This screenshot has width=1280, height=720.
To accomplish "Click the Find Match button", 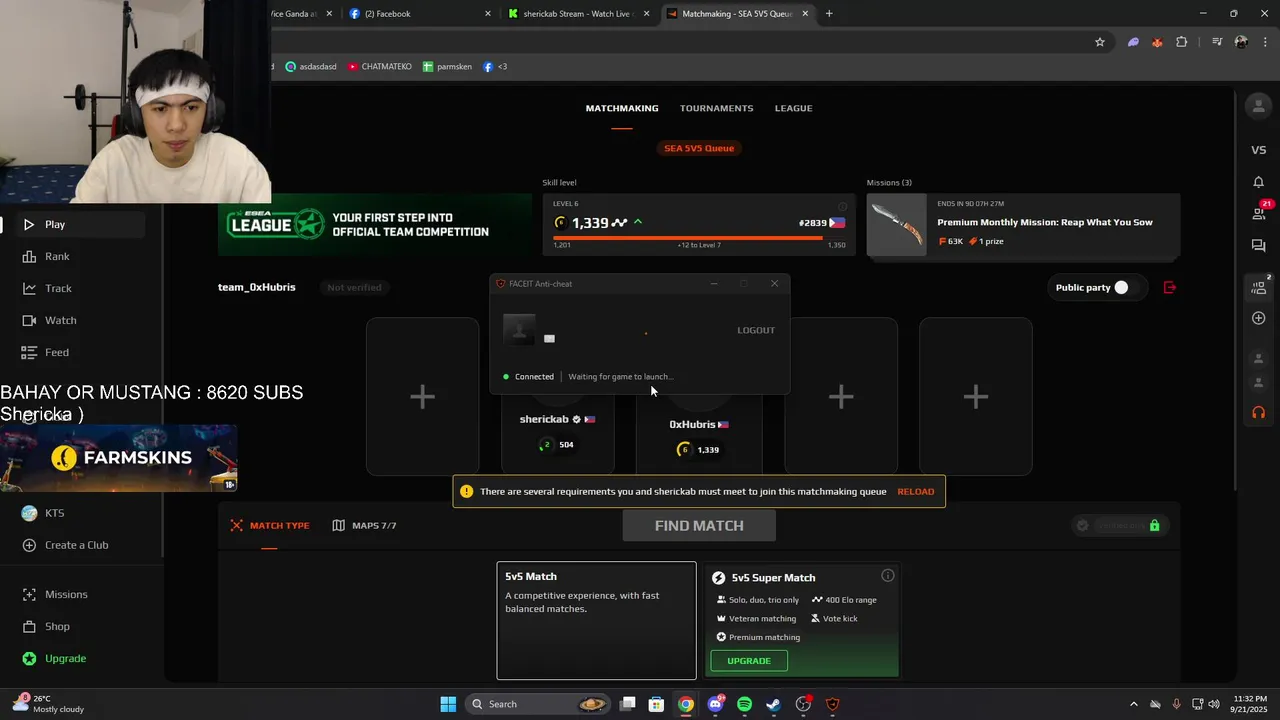I will pos(699,526).
